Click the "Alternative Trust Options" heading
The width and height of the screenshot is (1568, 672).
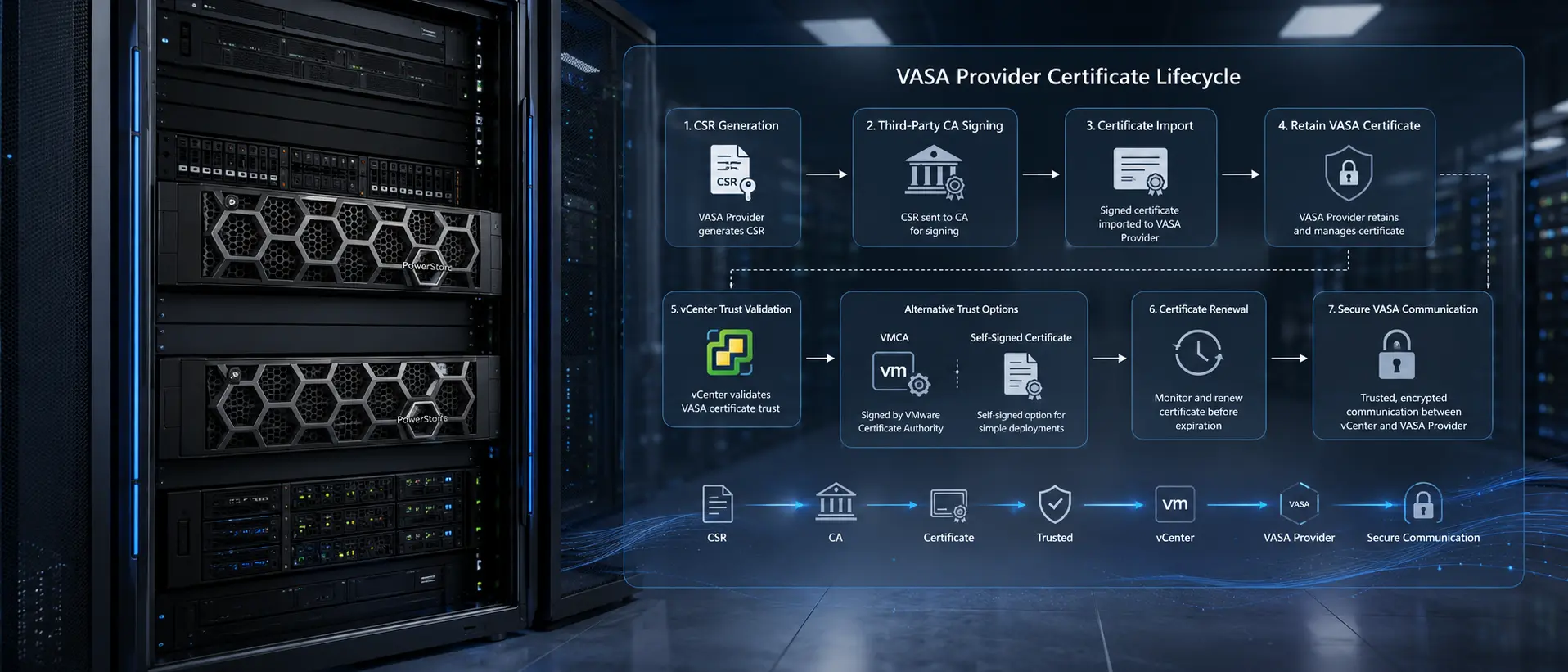coord(961,309)
